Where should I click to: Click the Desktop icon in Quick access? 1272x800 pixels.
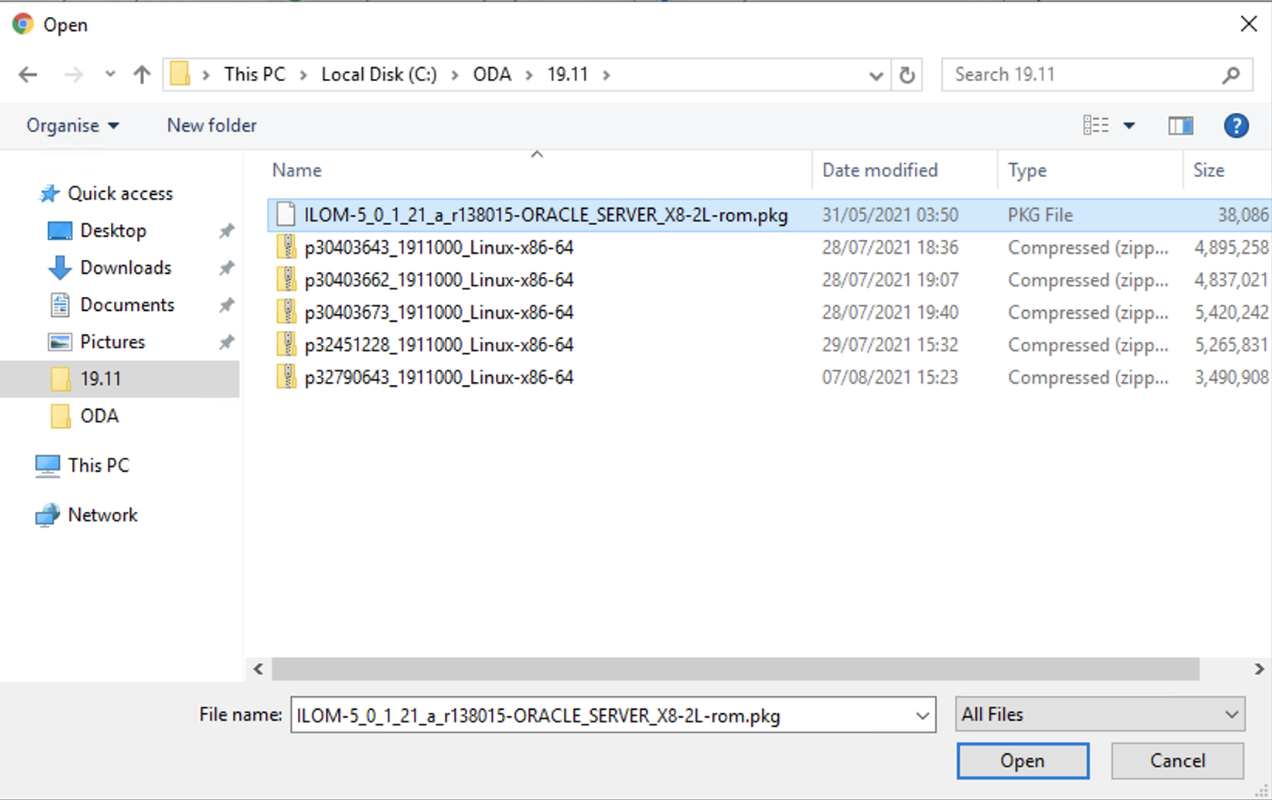pos(60,231)
